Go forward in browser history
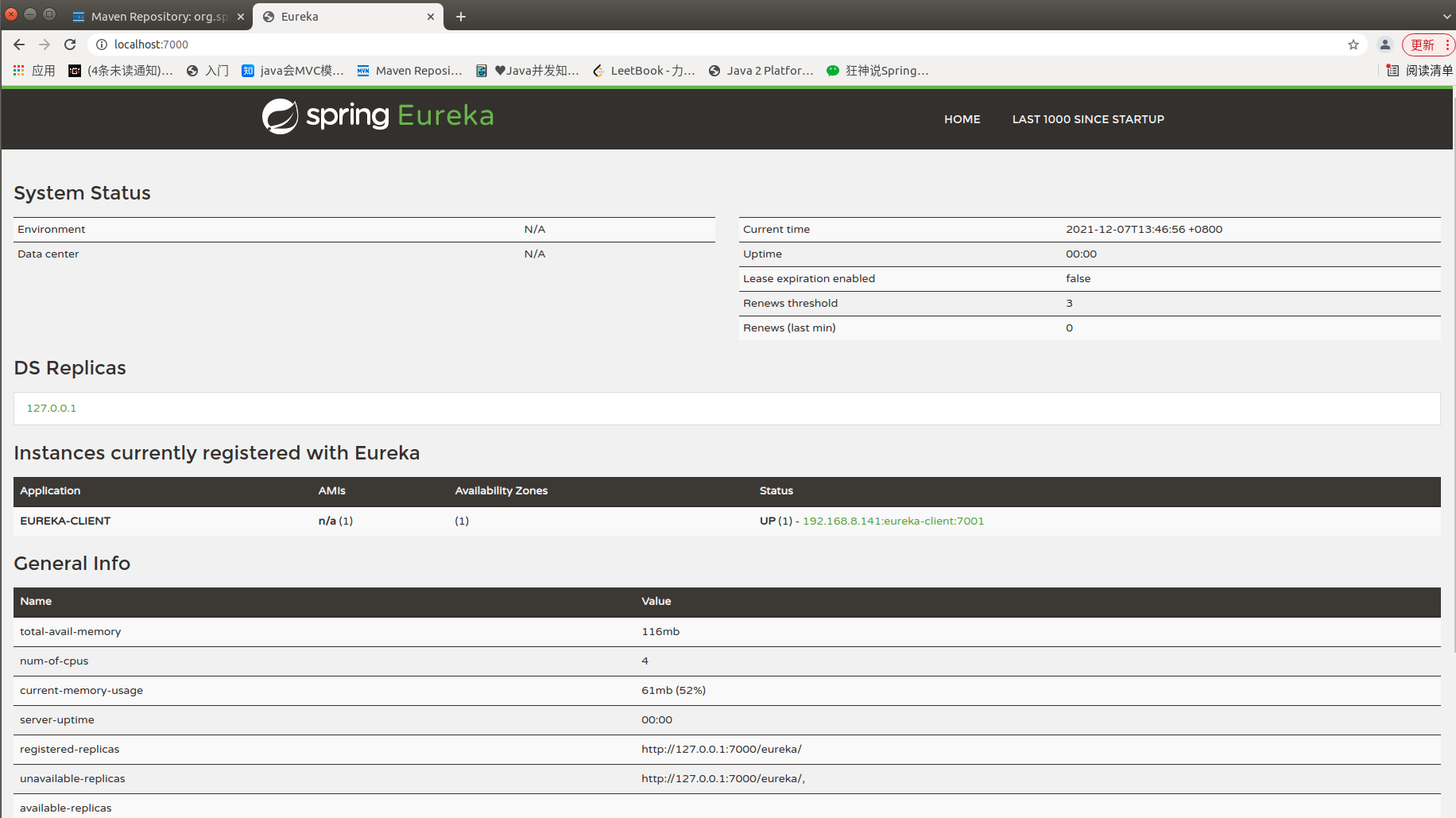The image size is (1456, 818). [x=45, y=45]
